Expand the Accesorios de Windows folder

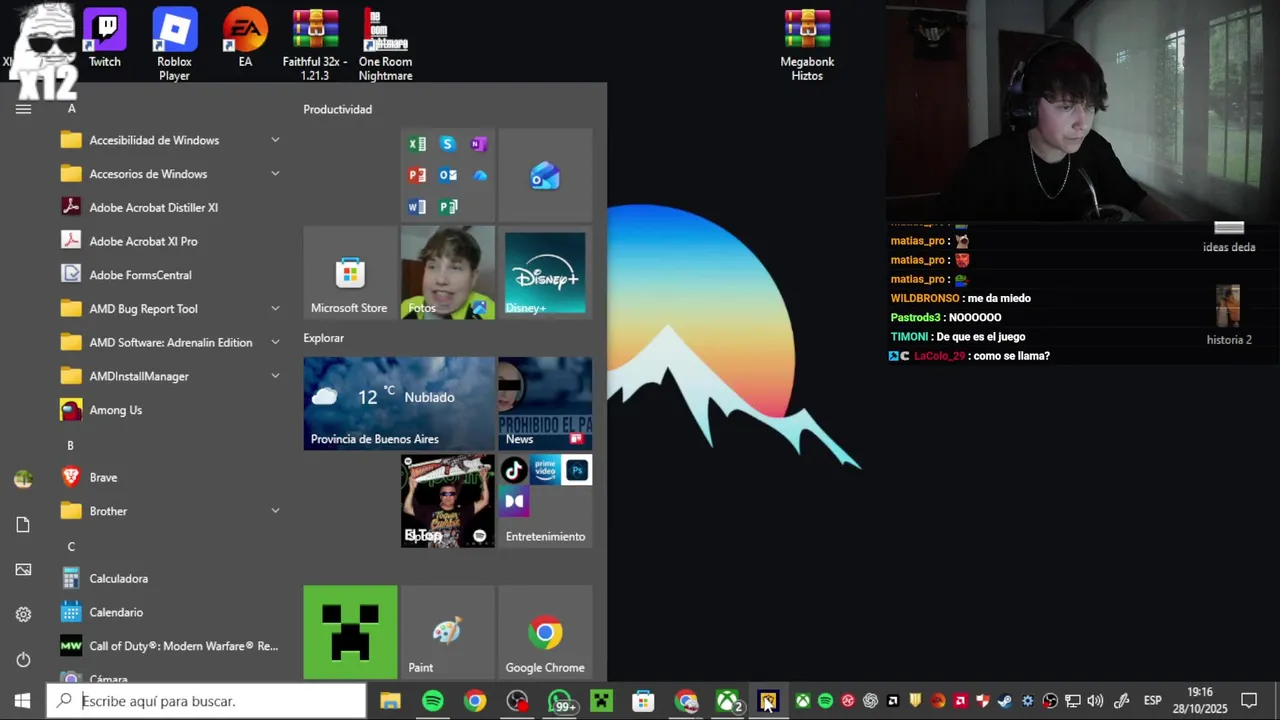170,174
